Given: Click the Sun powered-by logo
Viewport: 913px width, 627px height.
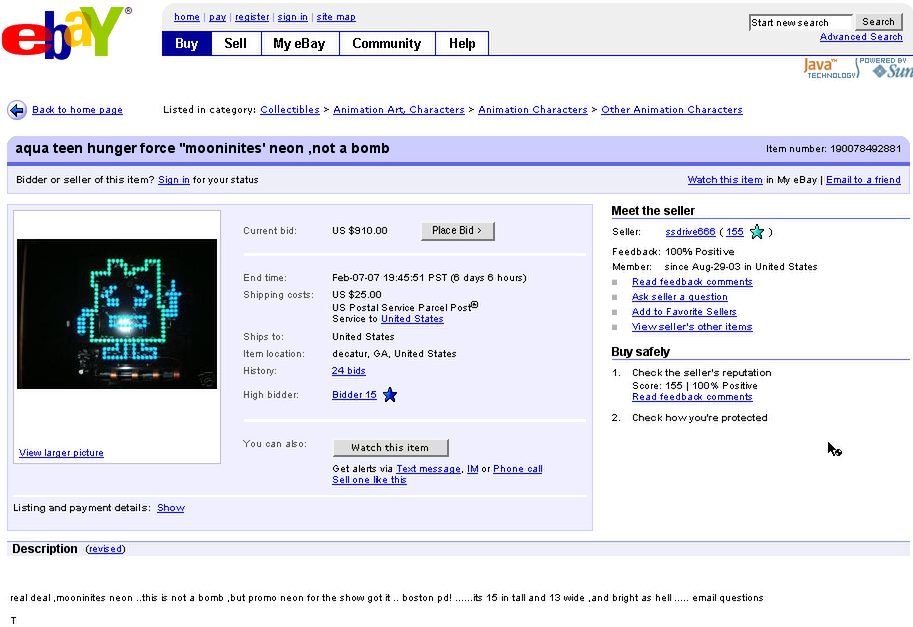Looking at the screenshot, I should pyautogui.click(x=888, y=68).
